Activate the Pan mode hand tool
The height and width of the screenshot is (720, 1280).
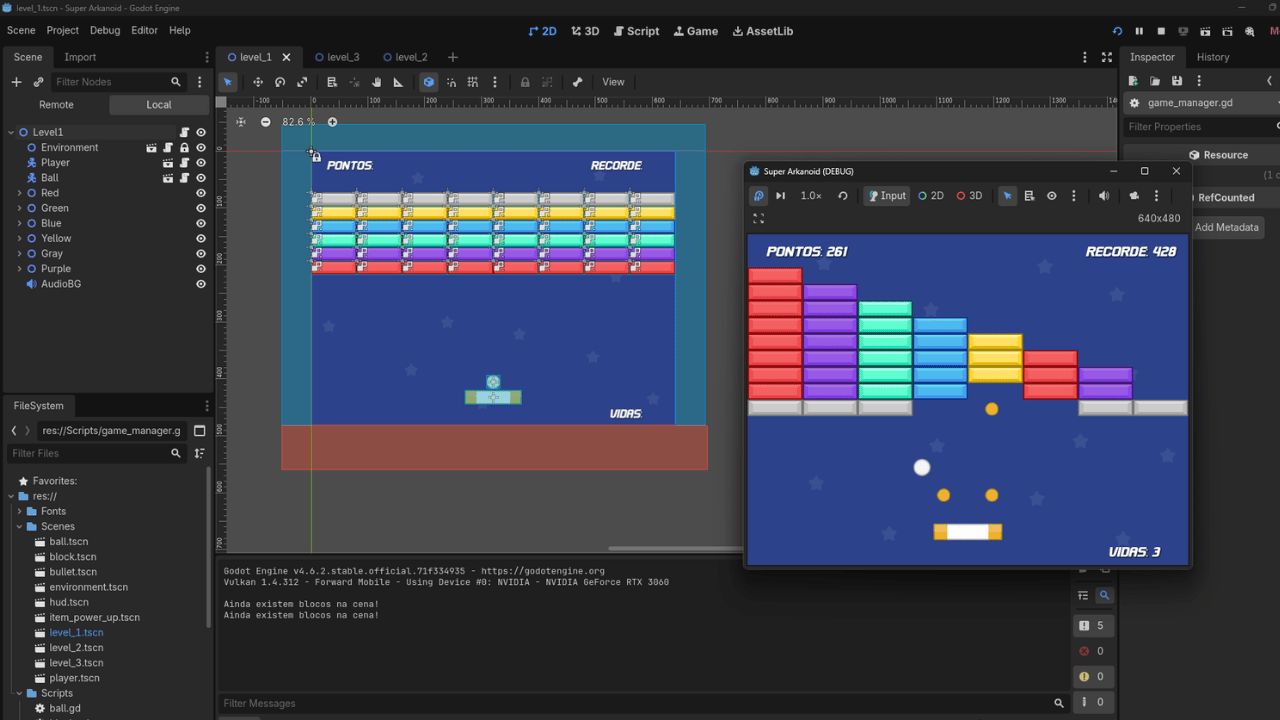click(377, 82)
